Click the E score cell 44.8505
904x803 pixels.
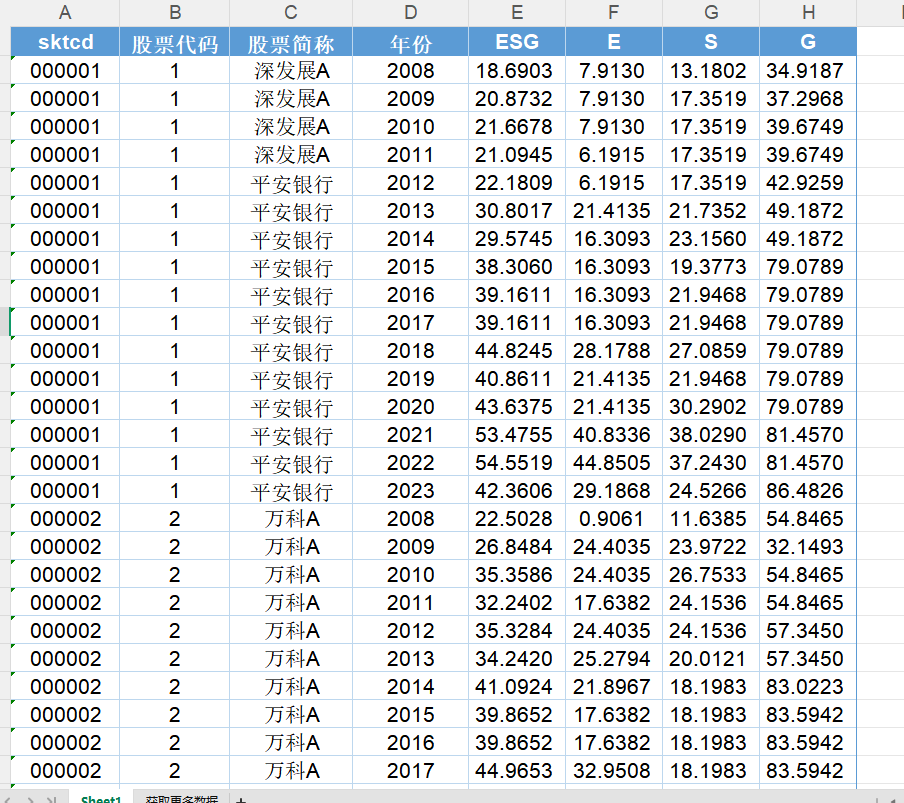[614, 462]
